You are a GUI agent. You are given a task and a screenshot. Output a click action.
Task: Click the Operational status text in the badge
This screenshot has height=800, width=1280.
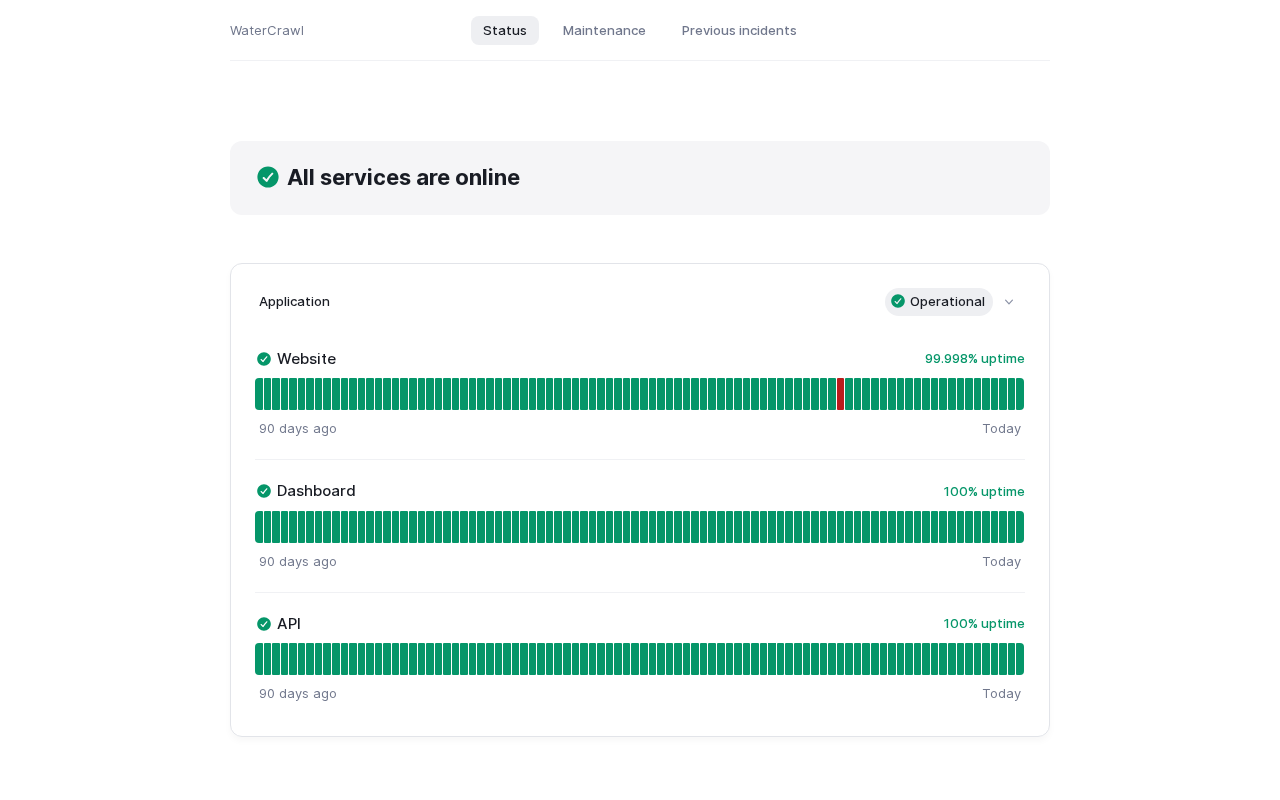[x=947, y=301]
